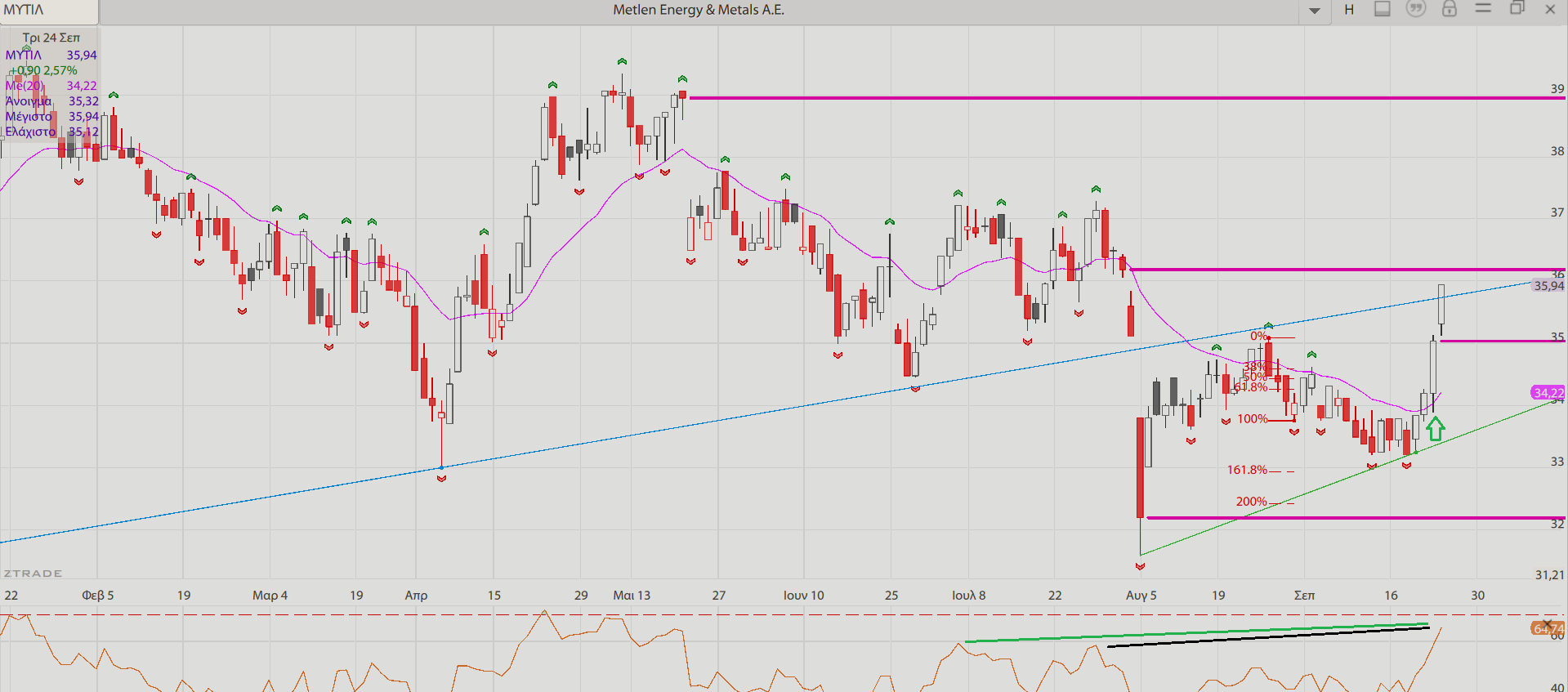This screenshot has width=1568, height=692.
Task: Click the Με(20) 34,22 indicator label
Action: click(x=51, y=86)
